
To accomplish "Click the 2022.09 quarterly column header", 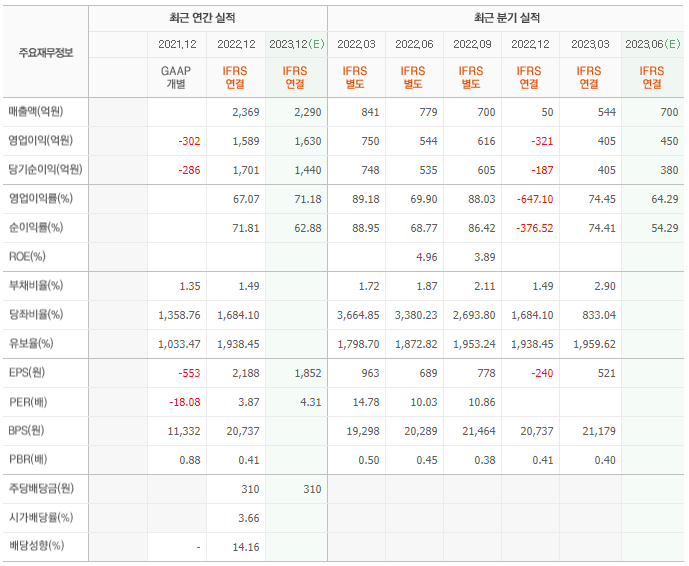I will pyautogui.click(x=472, y=44).
